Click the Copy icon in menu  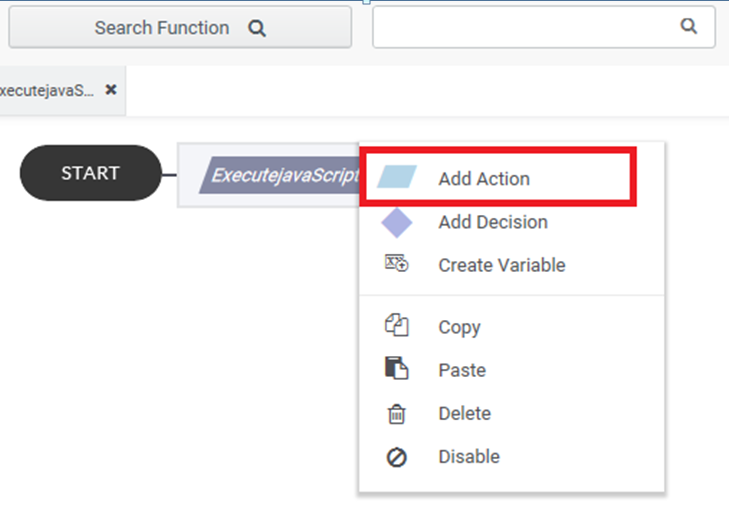pos(397,325)
